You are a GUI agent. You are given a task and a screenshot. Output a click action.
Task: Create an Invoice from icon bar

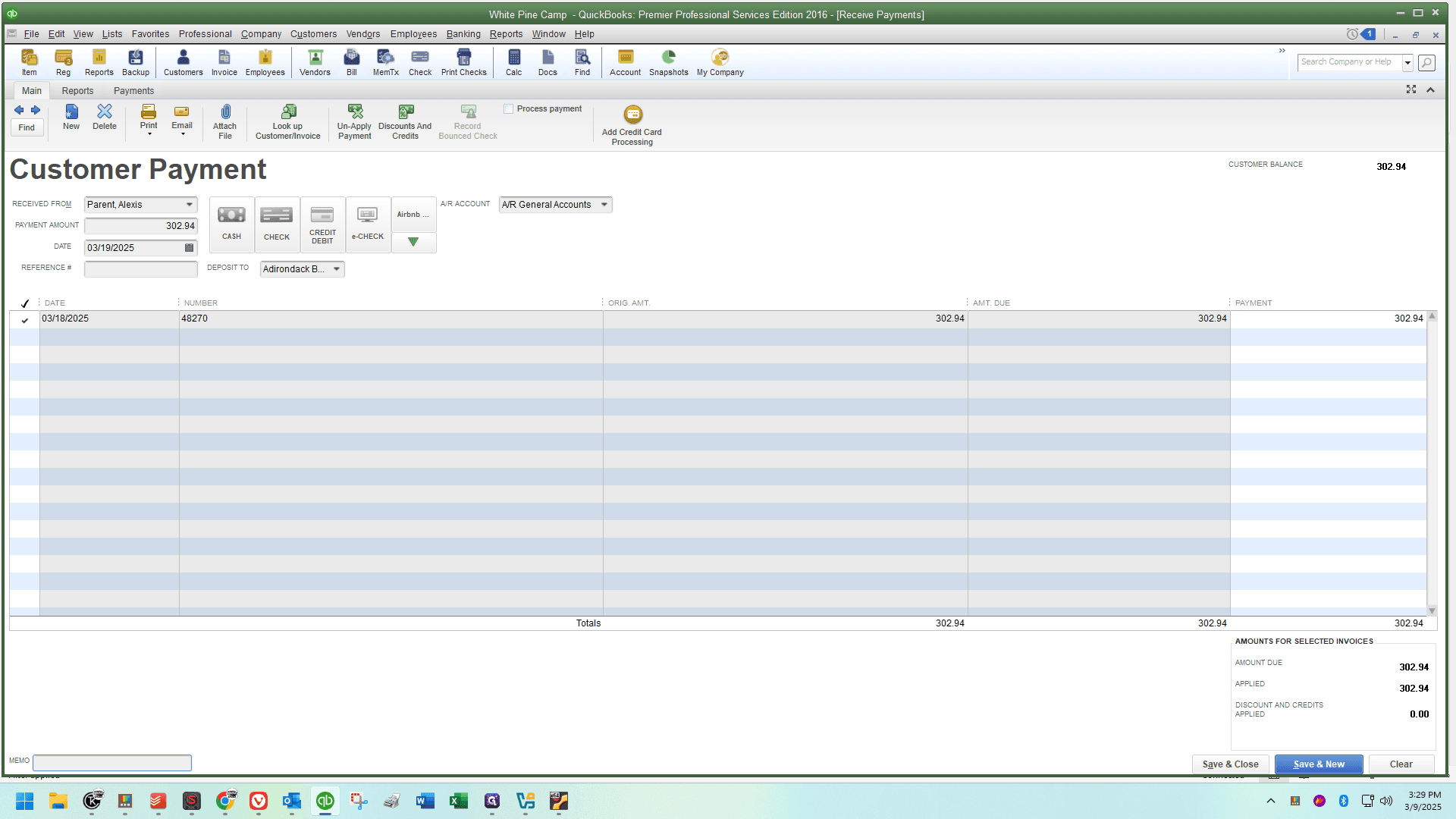(x=224, y=62)
